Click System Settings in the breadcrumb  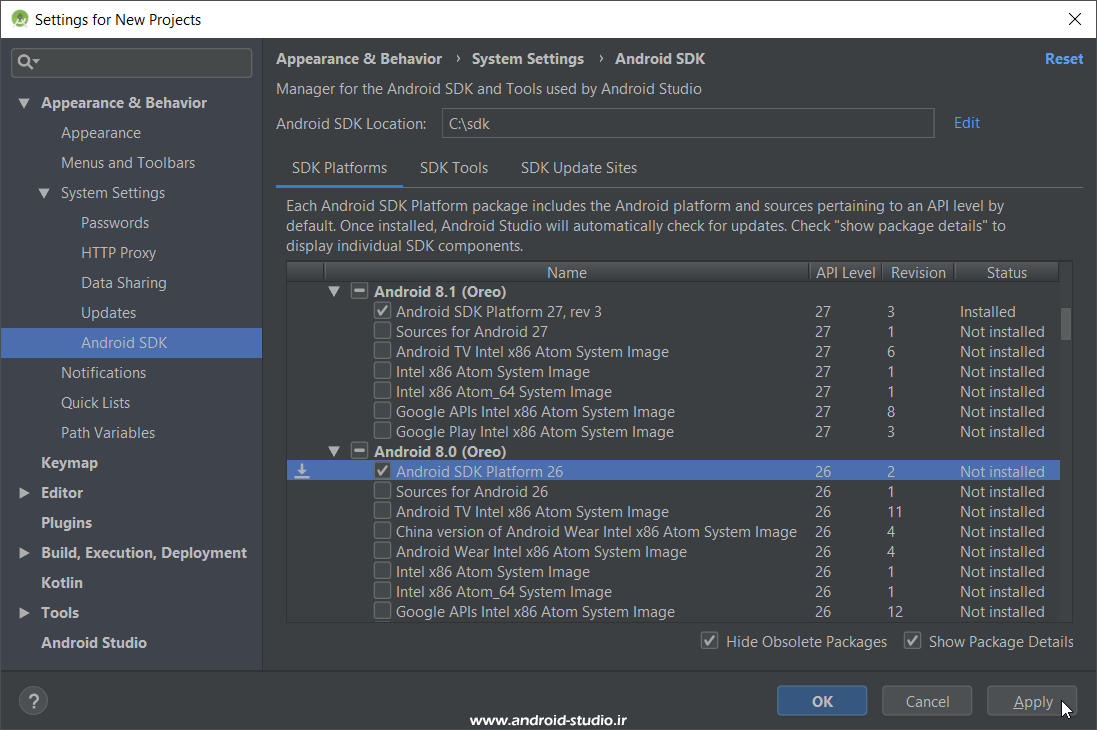(x=528, y=59)
